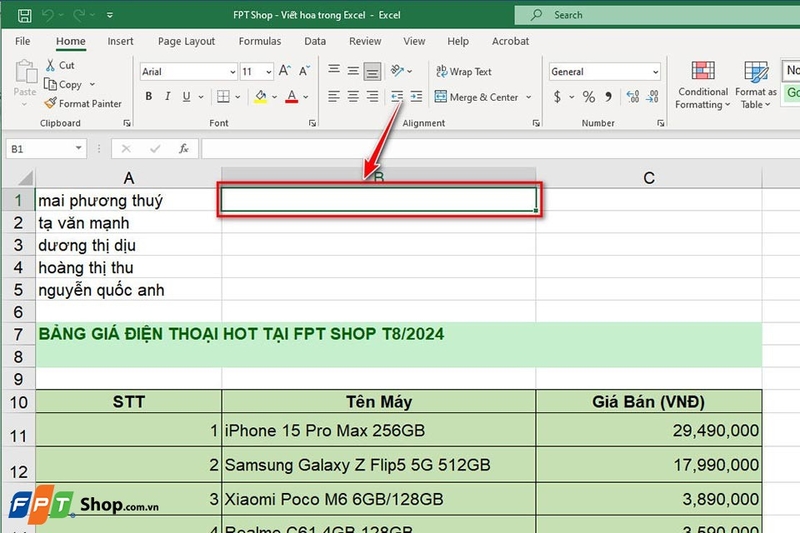Select cell 'mai phương thuý'
The height and width of the screenshot is (533, 800).
coord(129,200)
